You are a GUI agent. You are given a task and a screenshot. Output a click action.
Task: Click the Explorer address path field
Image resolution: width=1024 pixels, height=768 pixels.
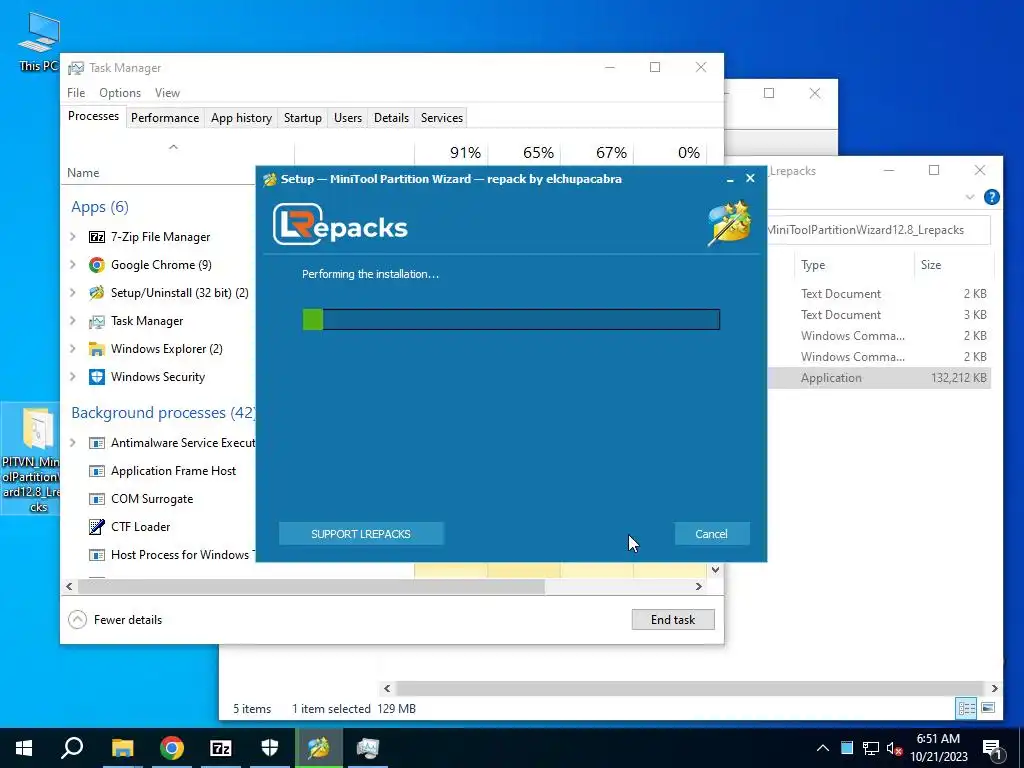[878, 230]
